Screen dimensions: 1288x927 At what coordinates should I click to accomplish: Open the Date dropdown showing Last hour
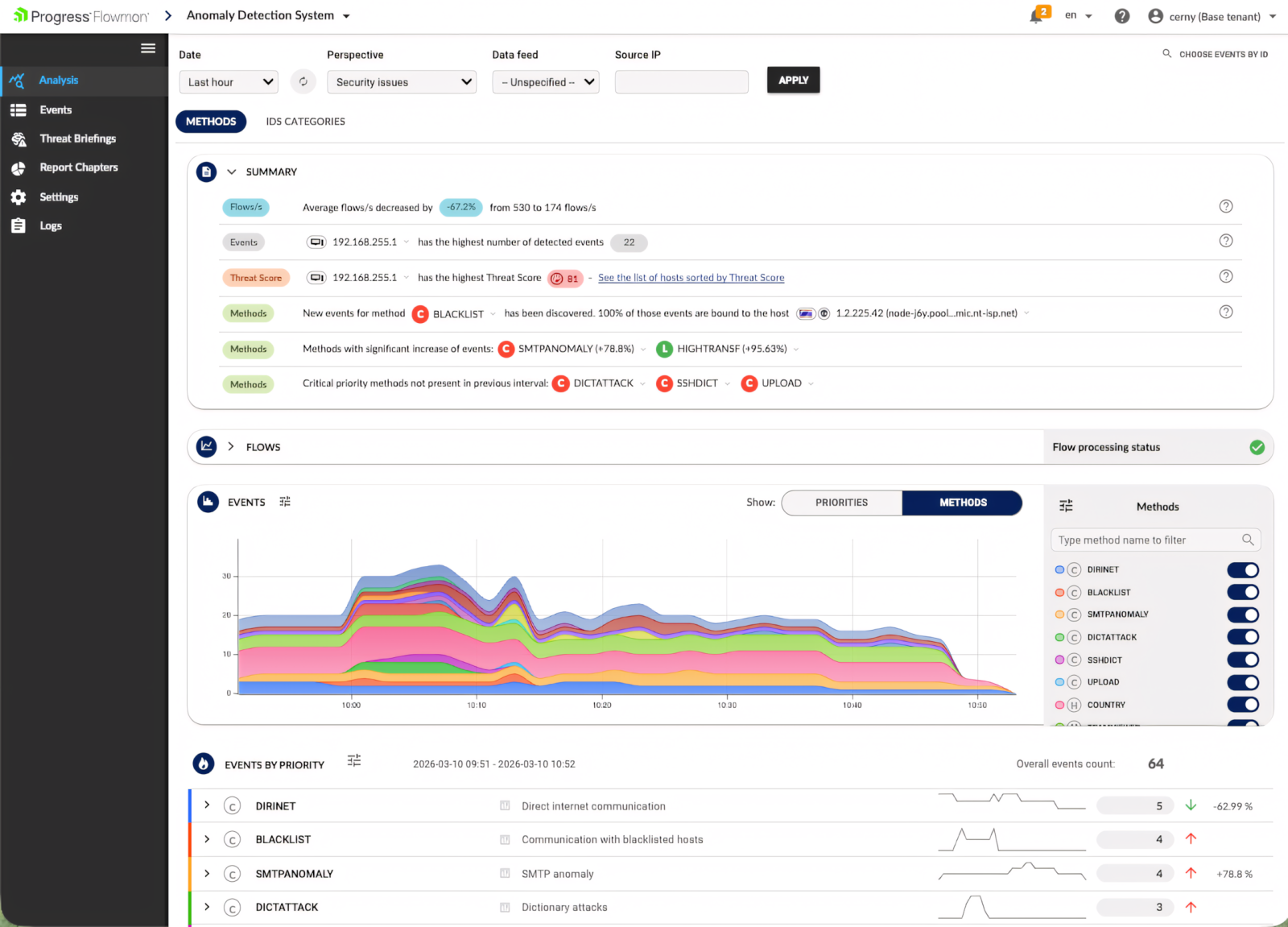tap(229, 82)
